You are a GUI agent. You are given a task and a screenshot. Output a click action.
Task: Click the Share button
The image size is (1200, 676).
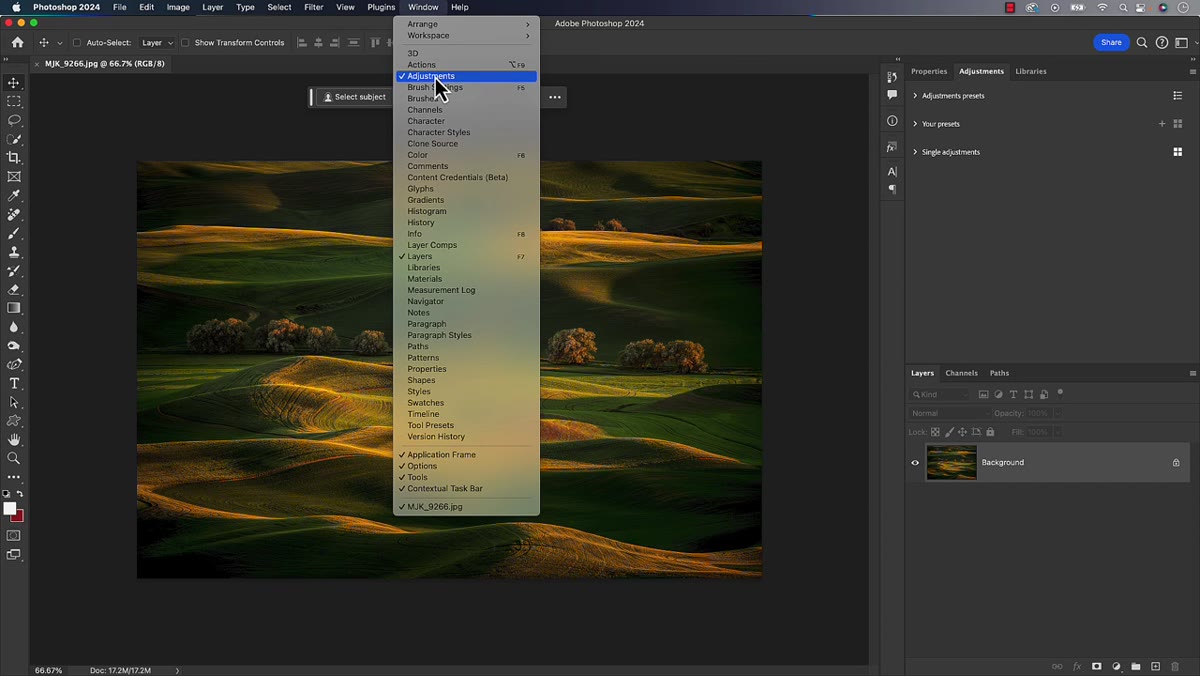coord(1111,43)
